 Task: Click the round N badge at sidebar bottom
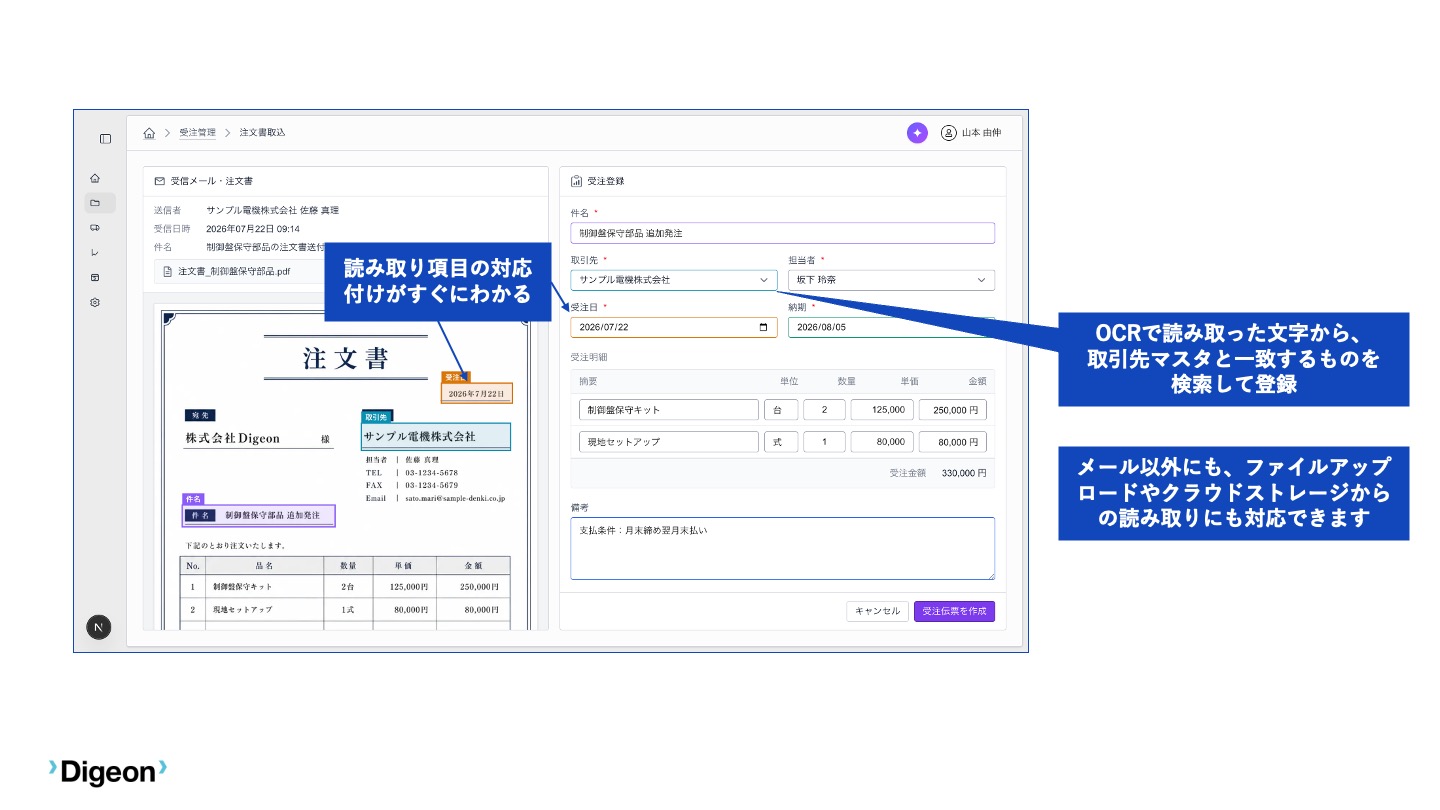coord(98,627)
